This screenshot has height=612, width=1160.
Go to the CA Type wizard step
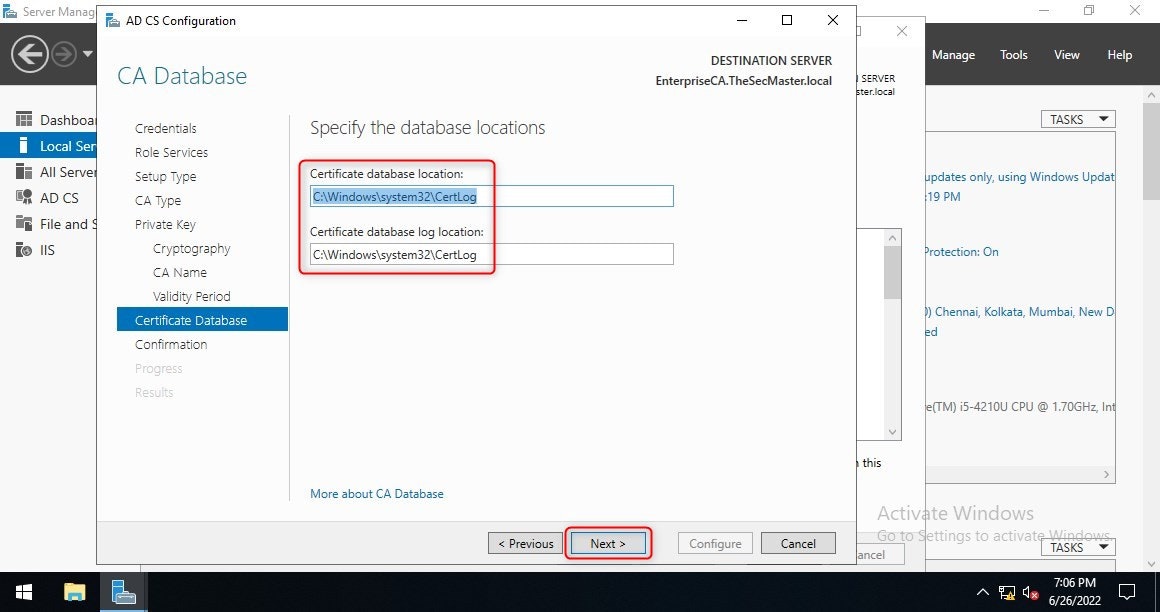click(158, 201)
